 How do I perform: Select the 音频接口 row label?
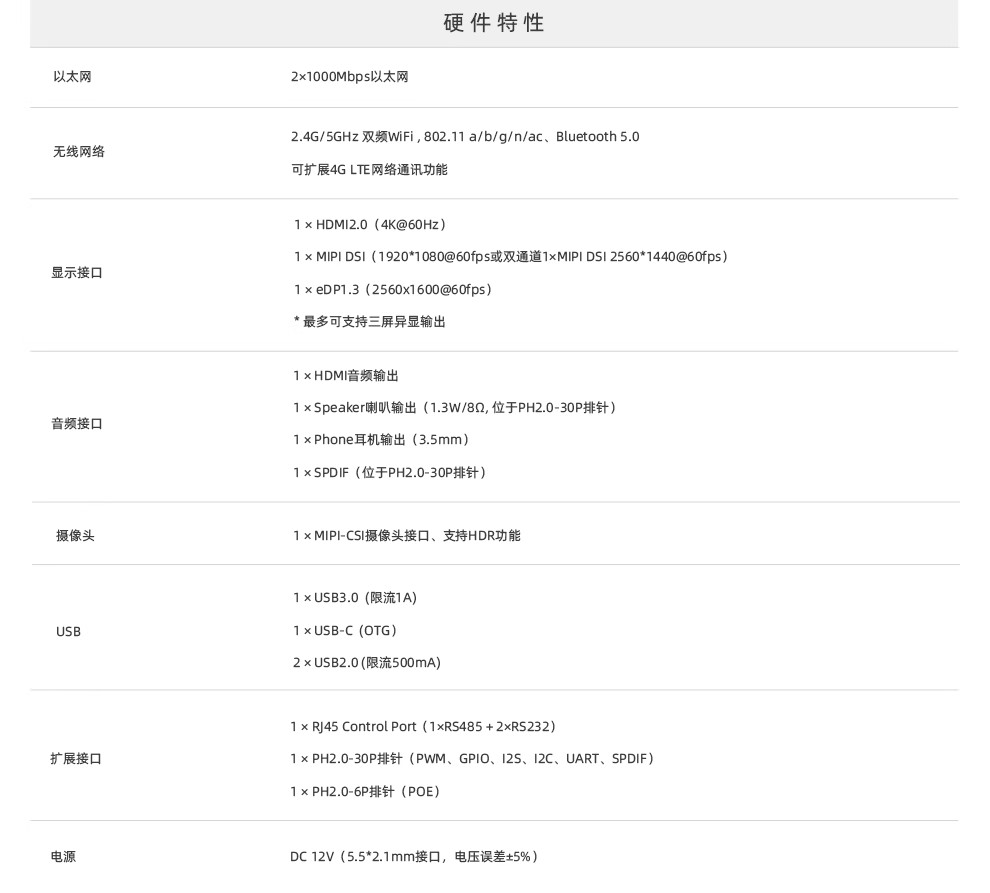tap(77, 424)
